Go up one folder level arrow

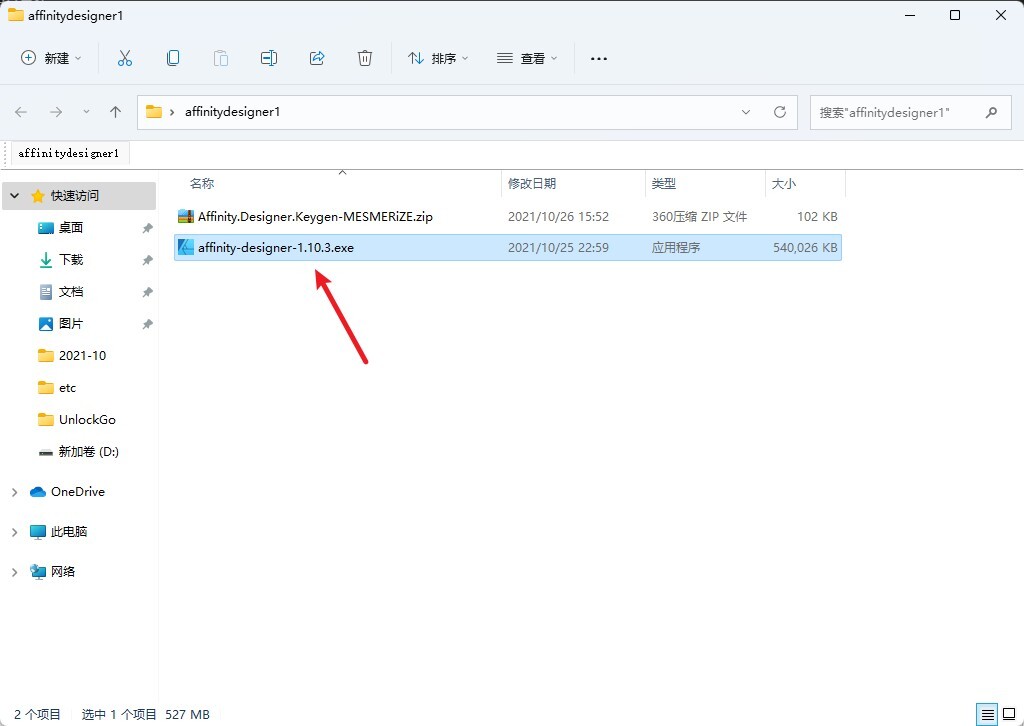pyautogui.click(x=115, y=112)
